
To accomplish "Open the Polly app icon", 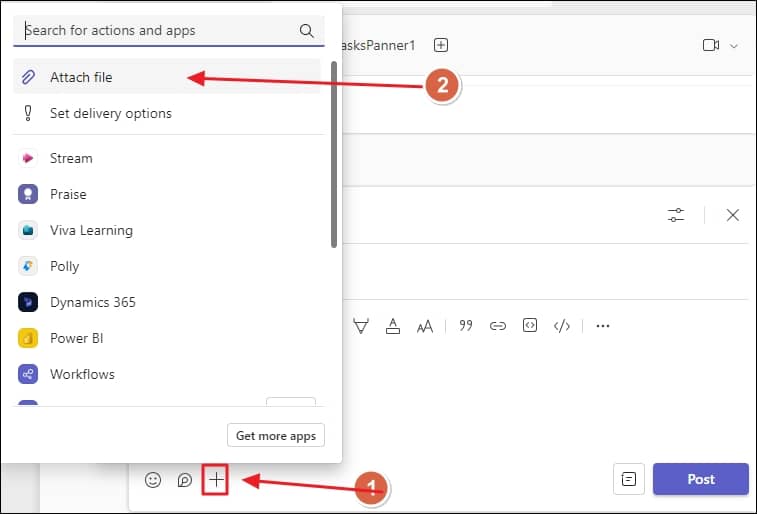I will tap(28, 266).
